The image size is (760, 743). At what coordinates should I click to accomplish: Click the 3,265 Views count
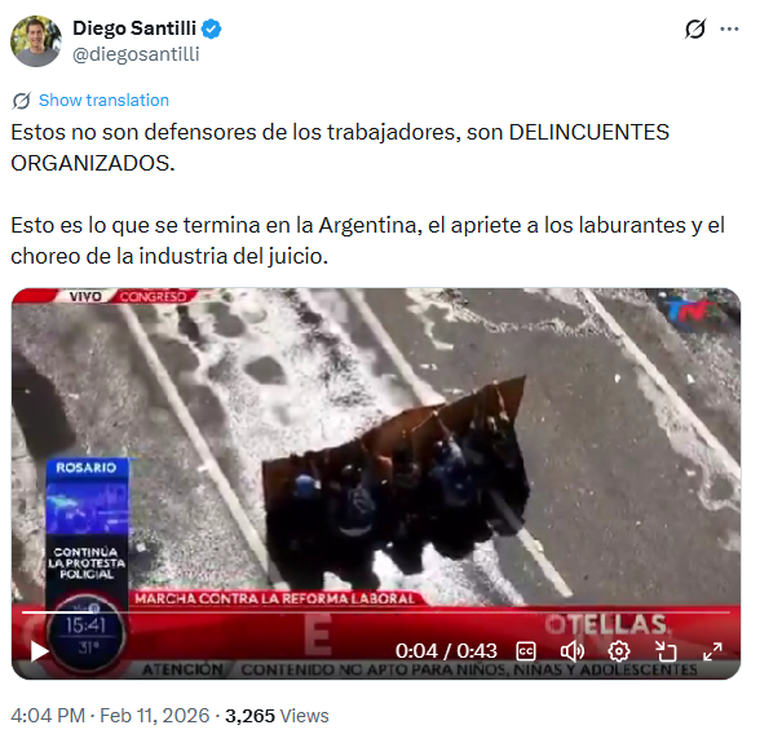277,715
